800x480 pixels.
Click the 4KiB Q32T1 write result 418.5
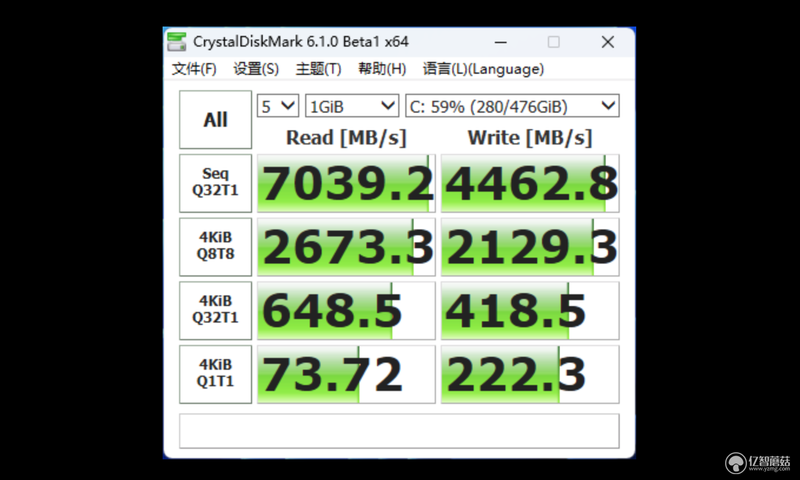tap(530, 311)
